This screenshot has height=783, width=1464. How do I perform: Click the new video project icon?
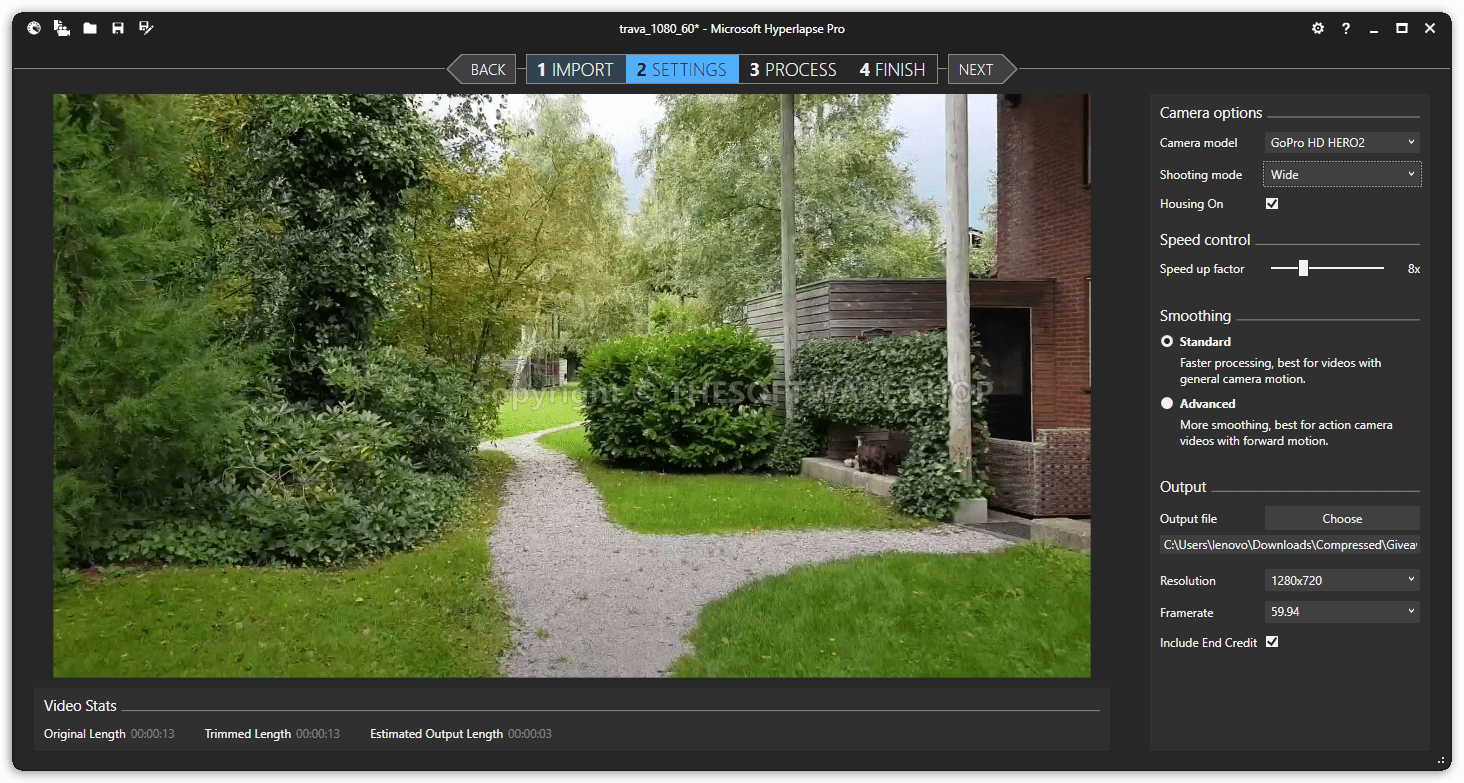pos(62,29)
